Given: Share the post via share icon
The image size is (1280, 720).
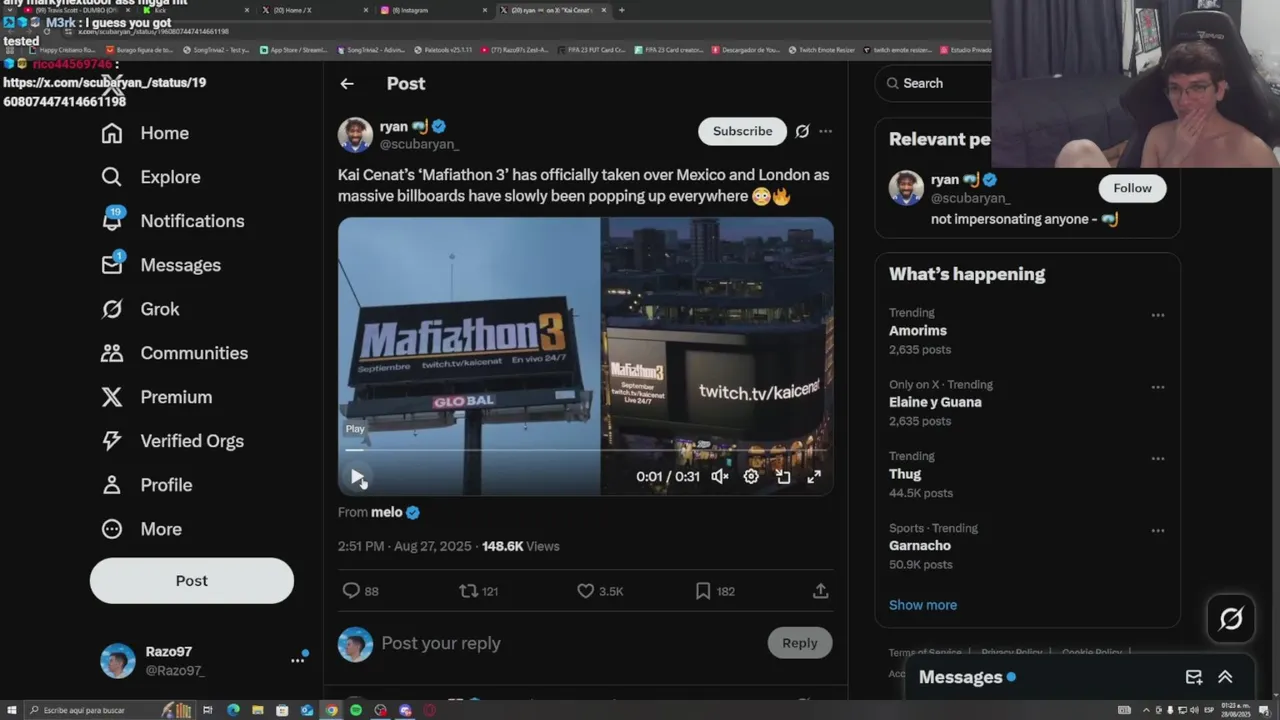Looking at the screenshot, I should 821,591.
